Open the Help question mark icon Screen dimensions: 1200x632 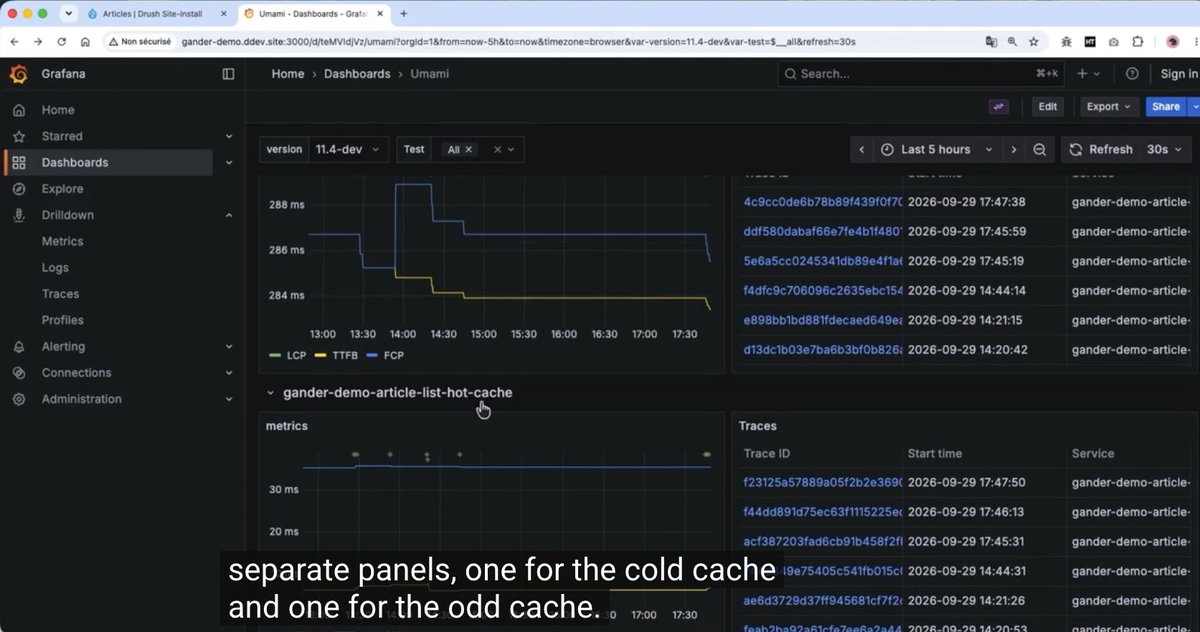point(1132,74)
